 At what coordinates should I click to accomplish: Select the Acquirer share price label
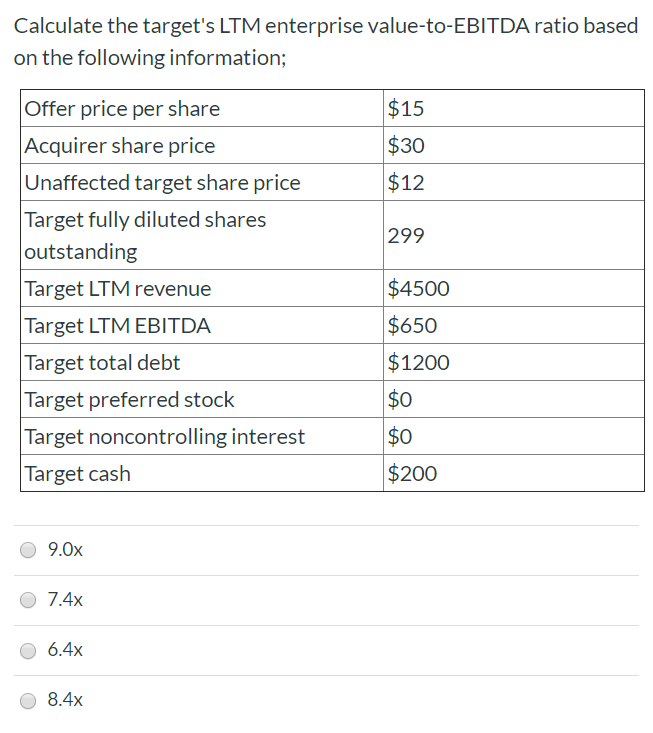point(120,145)
